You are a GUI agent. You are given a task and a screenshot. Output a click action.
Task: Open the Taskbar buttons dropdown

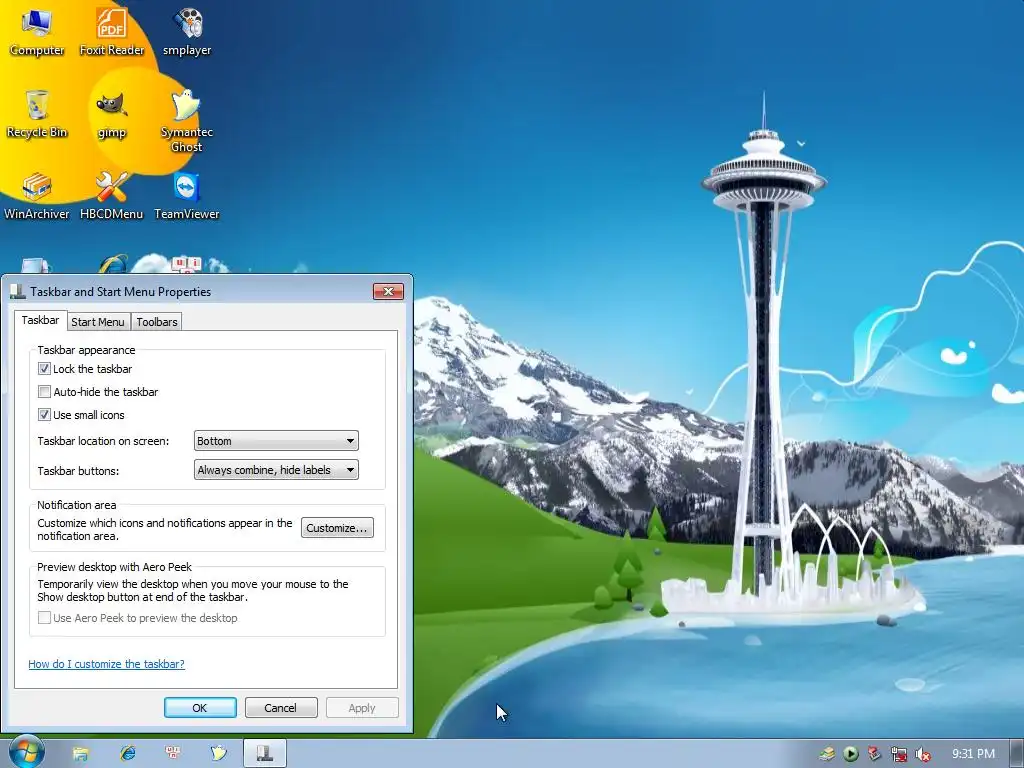[276, 470]
